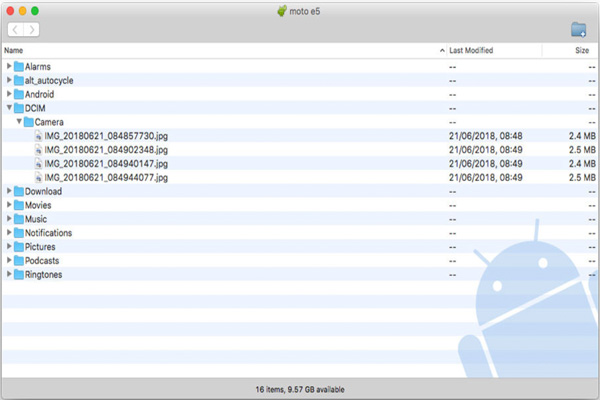
Task: Expand the Alarms folder triangle
Action: (9, 66)
